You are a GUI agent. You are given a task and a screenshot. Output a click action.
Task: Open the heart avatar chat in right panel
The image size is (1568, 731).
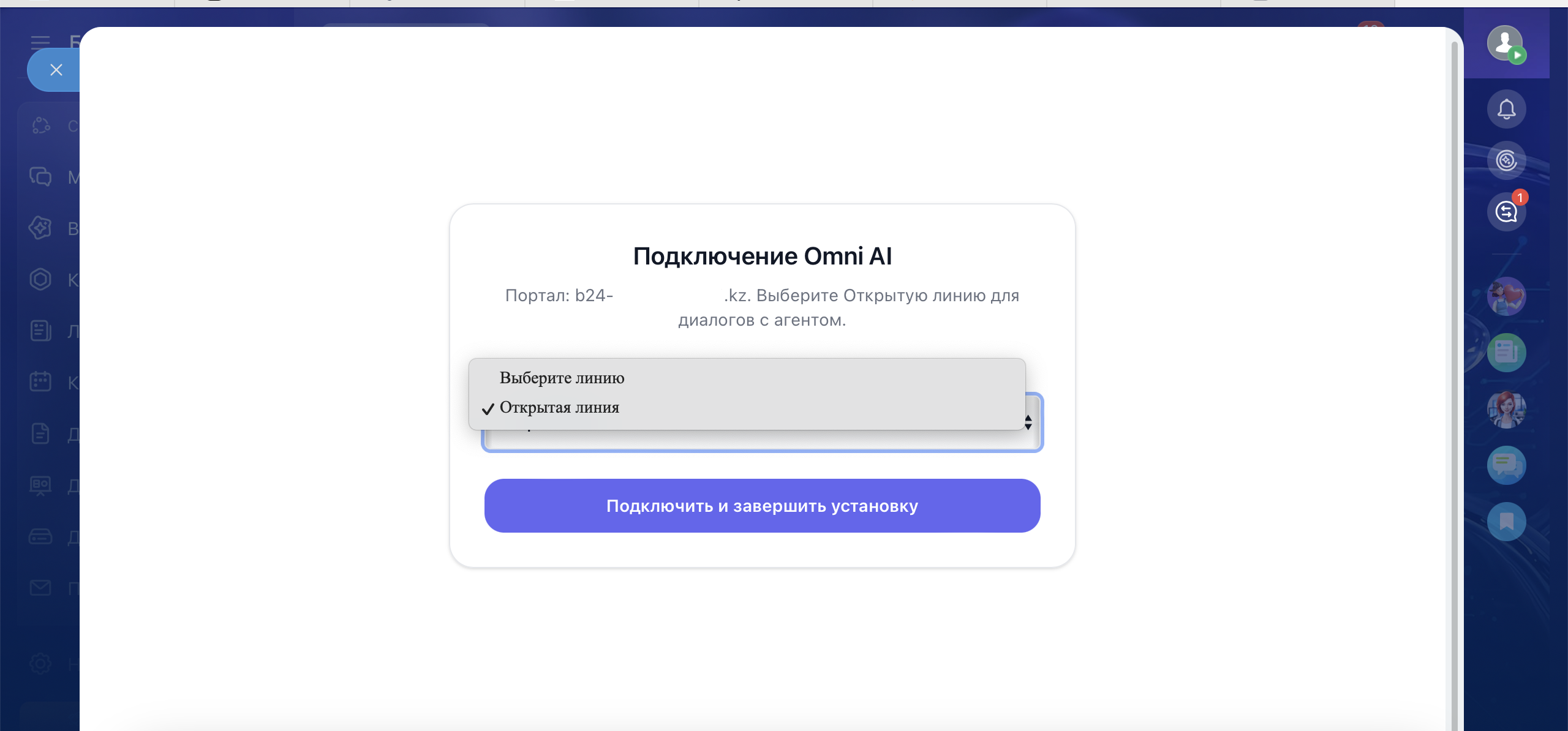[1506, 296]
